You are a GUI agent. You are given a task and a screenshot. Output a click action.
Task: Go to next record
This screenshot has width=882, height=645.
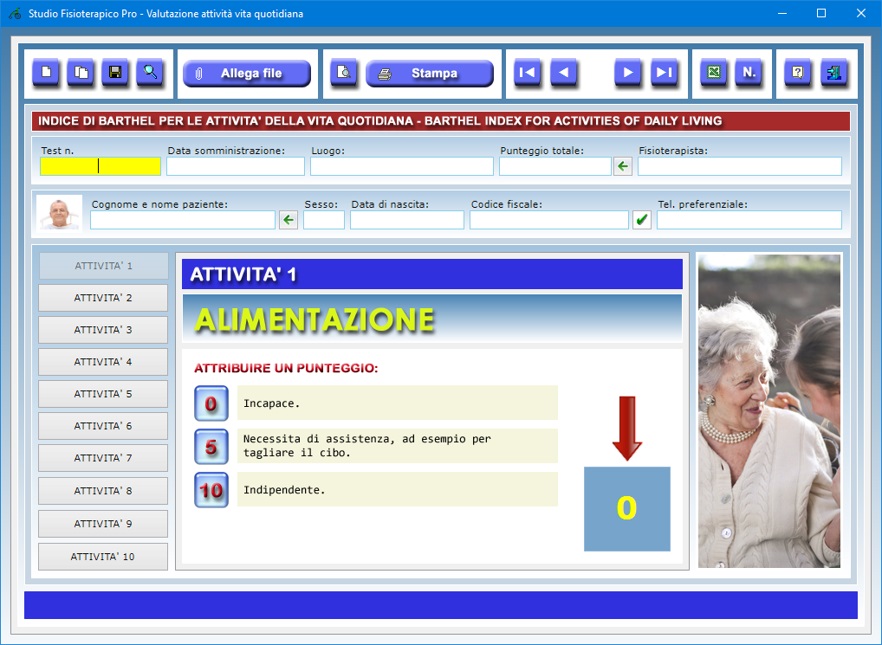[628, 73]
